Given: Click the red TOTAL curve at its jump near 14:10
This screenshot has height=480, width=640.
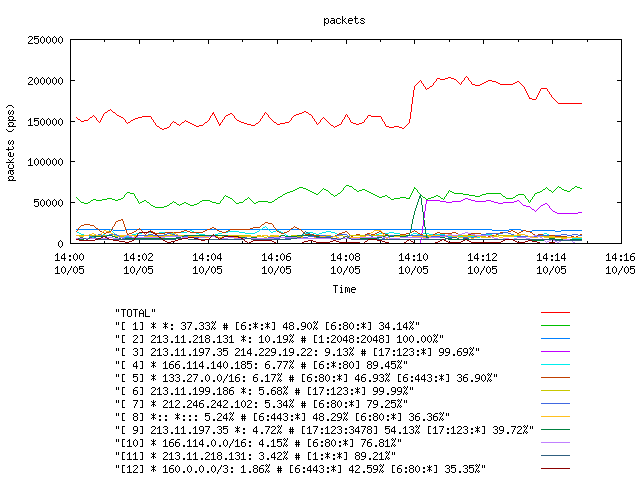Looking at the screenshot, I should click(x=412, y=103).
